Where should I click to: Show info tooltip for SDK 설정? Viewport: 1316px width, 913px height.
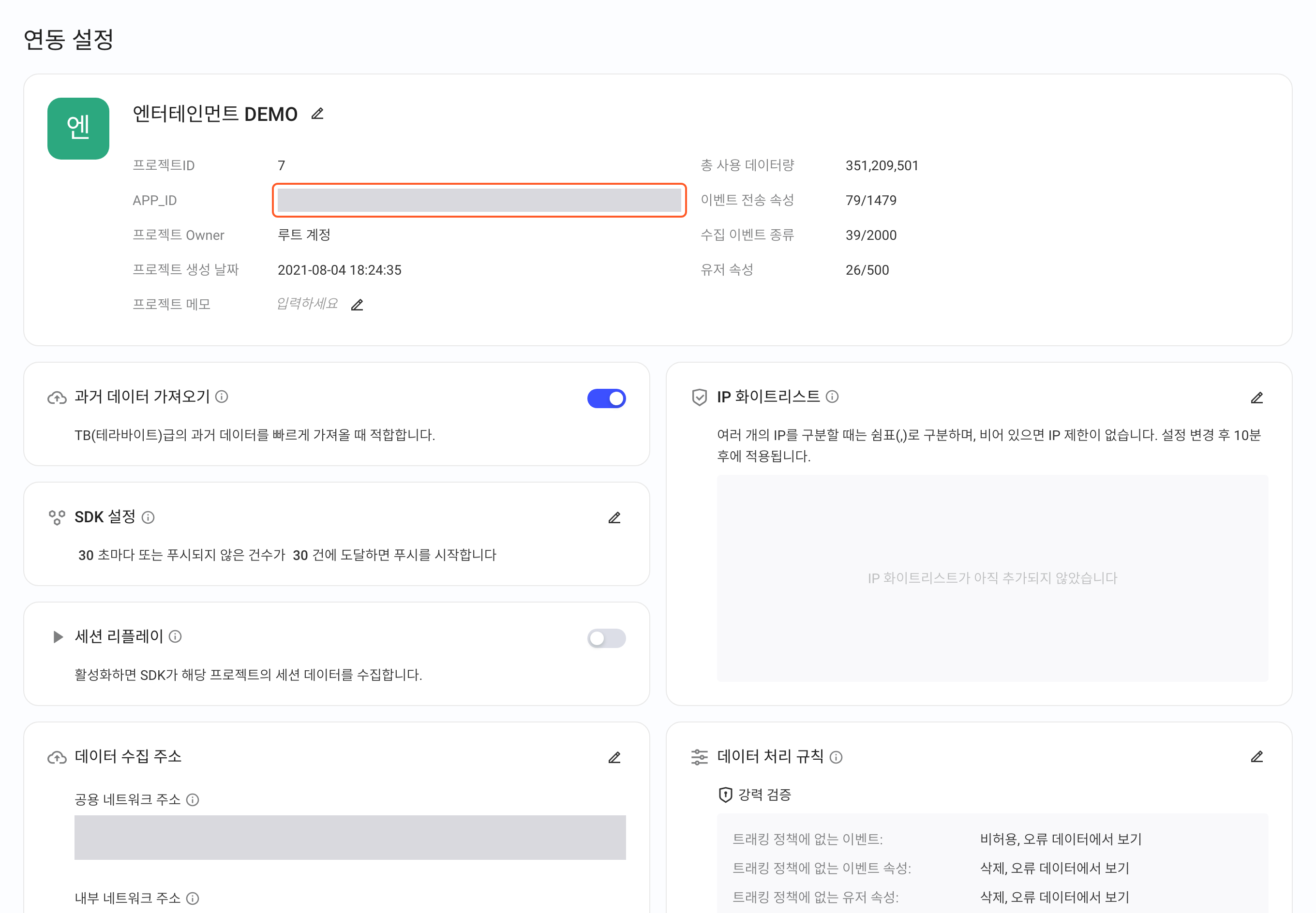click(x=148, y=517)
